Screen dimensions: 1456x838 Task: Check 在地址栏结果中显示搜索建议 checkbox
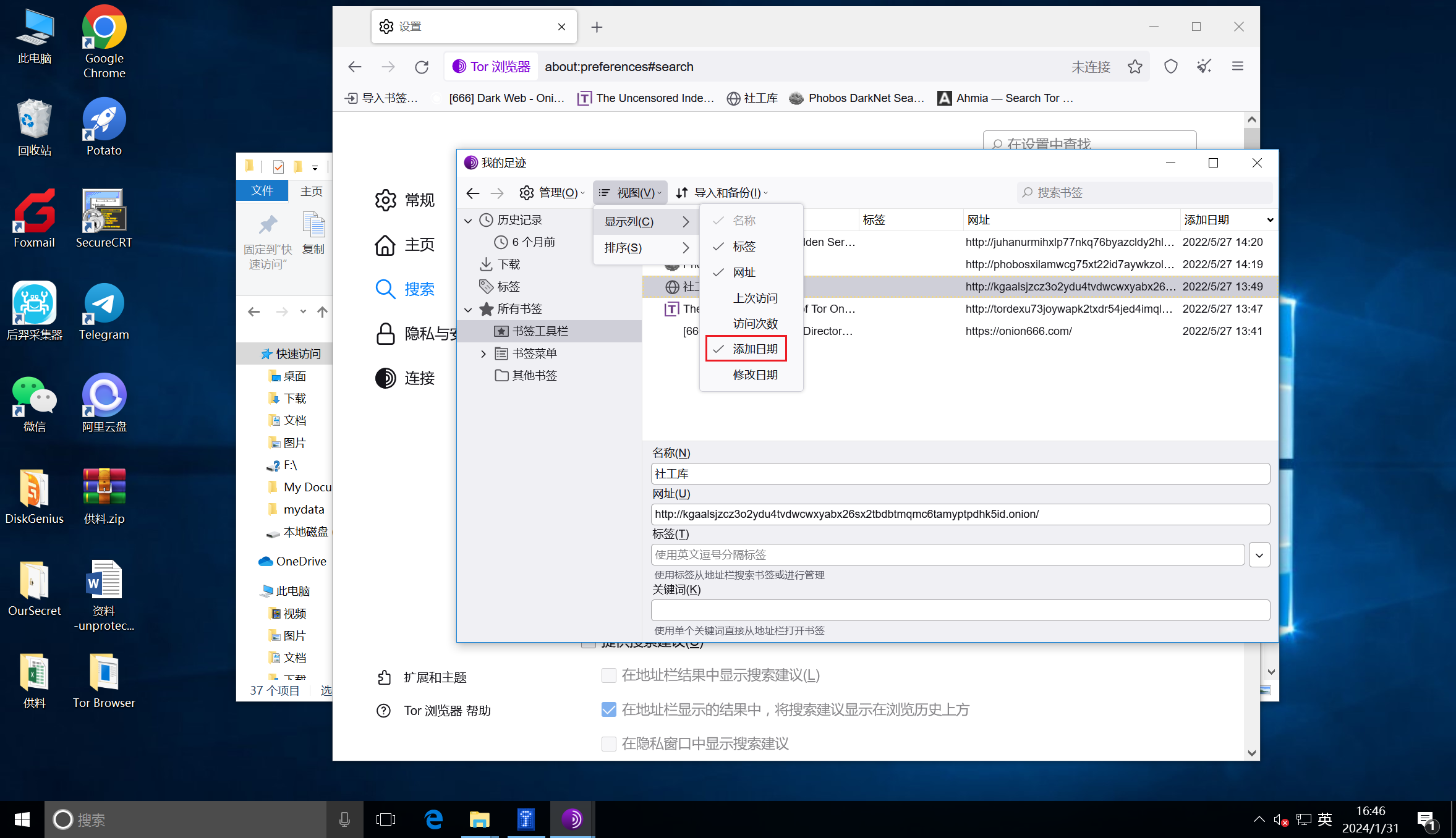tap(608, 675)
